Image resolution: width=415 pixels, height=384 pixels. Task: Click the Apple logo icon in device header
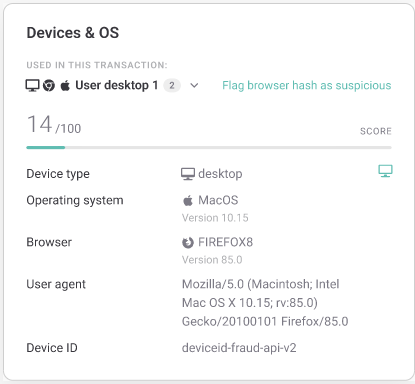(65, 86)
